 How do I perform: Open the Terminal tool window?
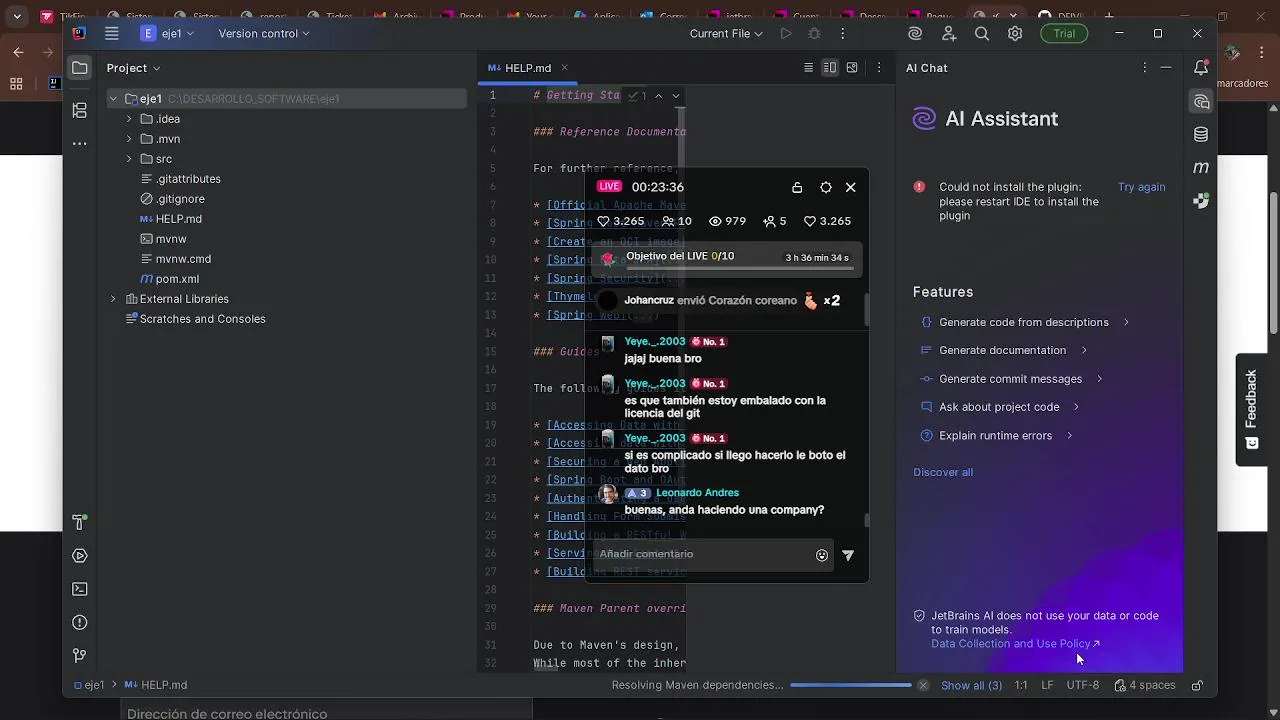80,589
